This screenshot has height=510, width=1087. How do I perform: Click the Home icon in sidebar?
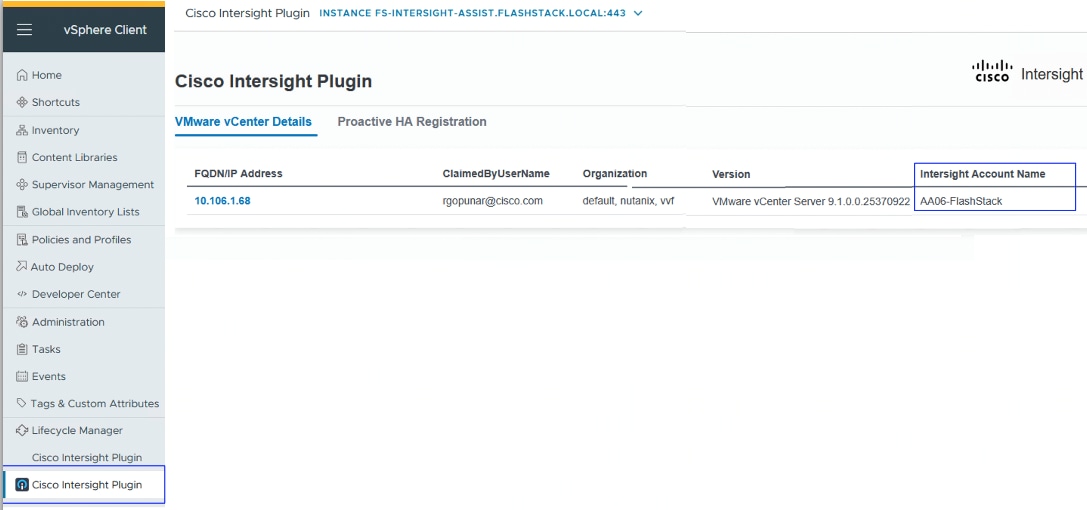22,75
